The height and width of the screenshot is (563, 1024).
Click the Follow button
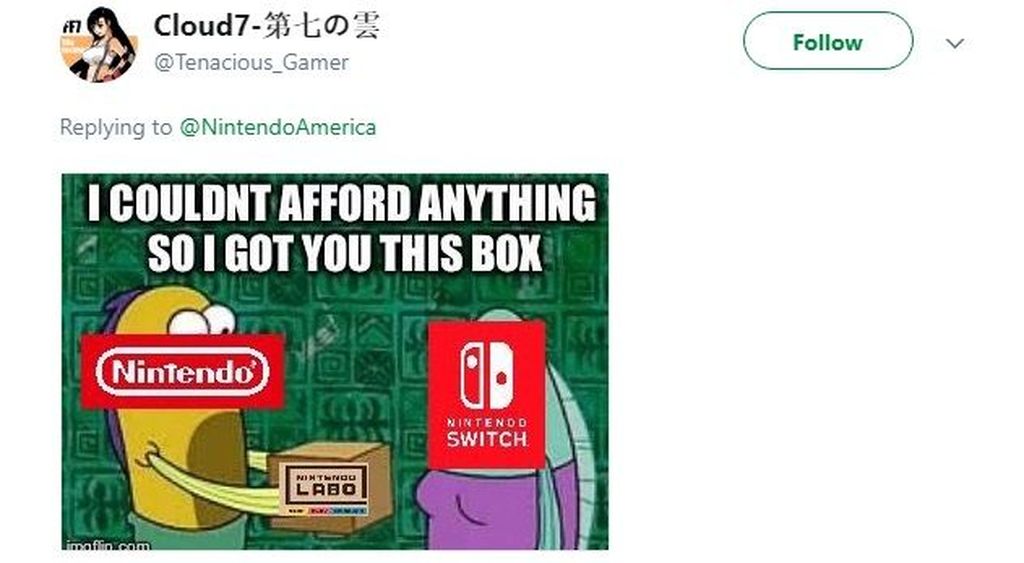coord(827,42)
